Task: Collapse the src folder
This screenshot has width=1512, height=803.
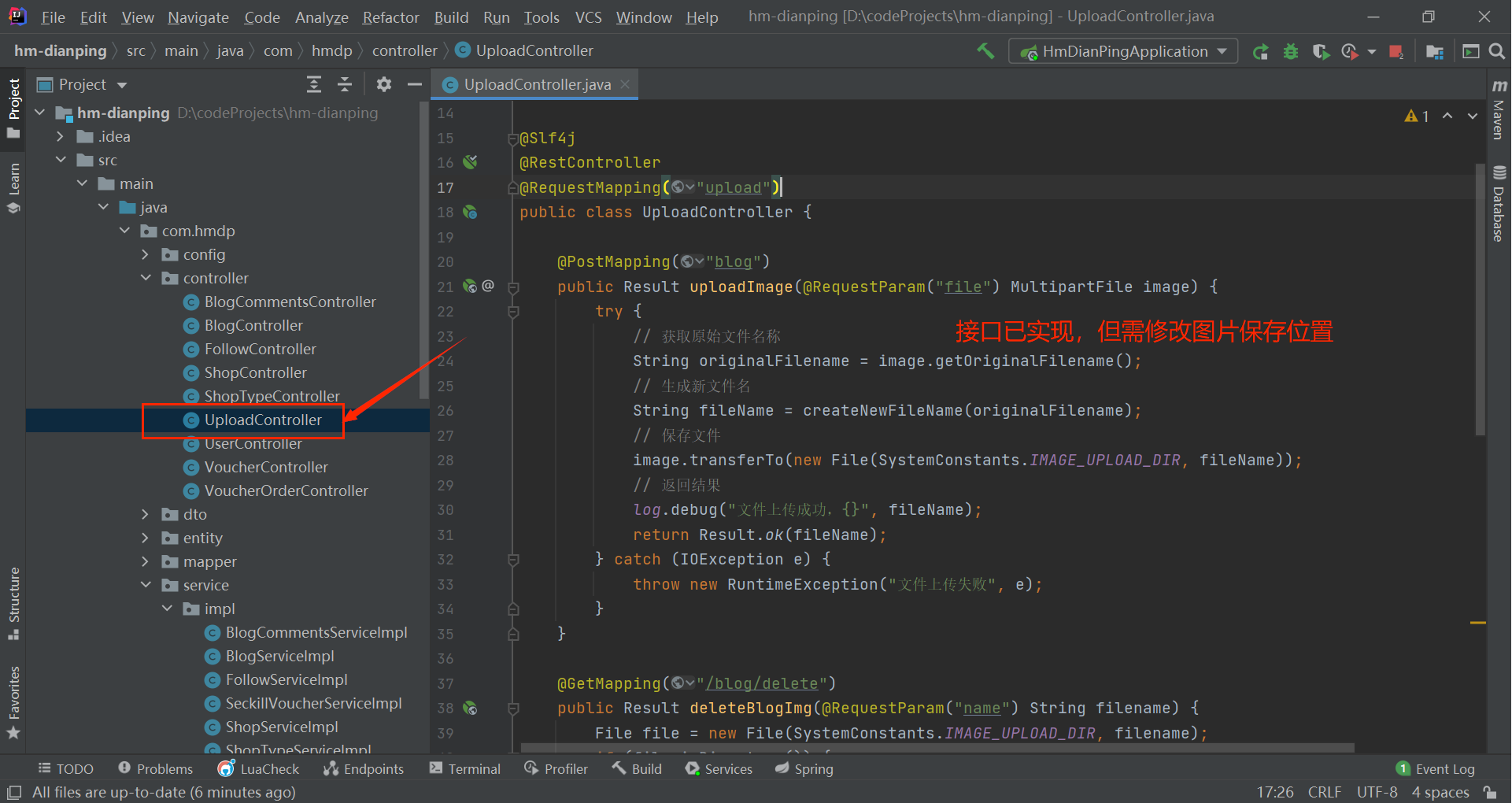Action: pos(61,160)
